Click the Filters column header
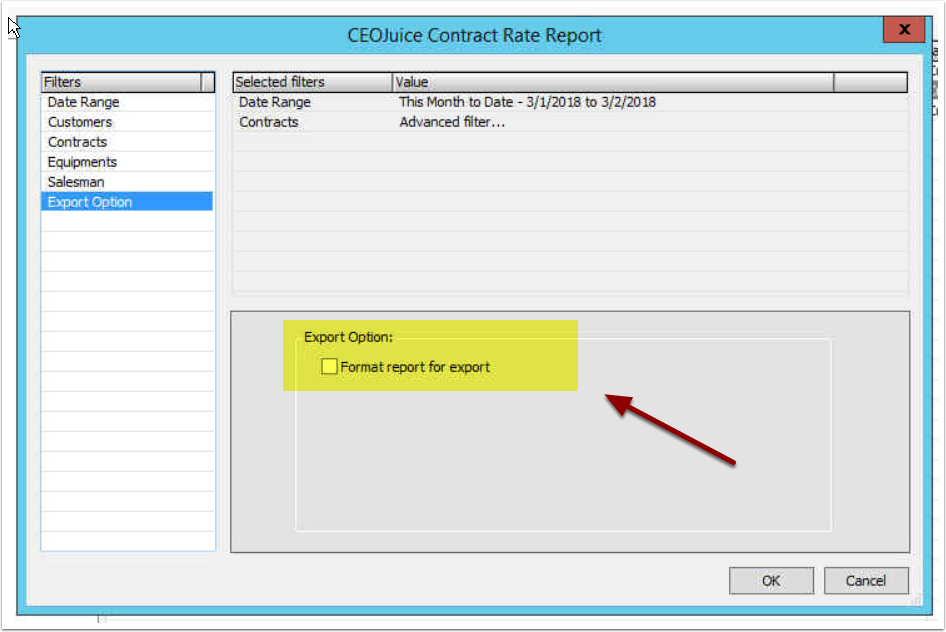 pyautogui.click(x=121, y=82)
